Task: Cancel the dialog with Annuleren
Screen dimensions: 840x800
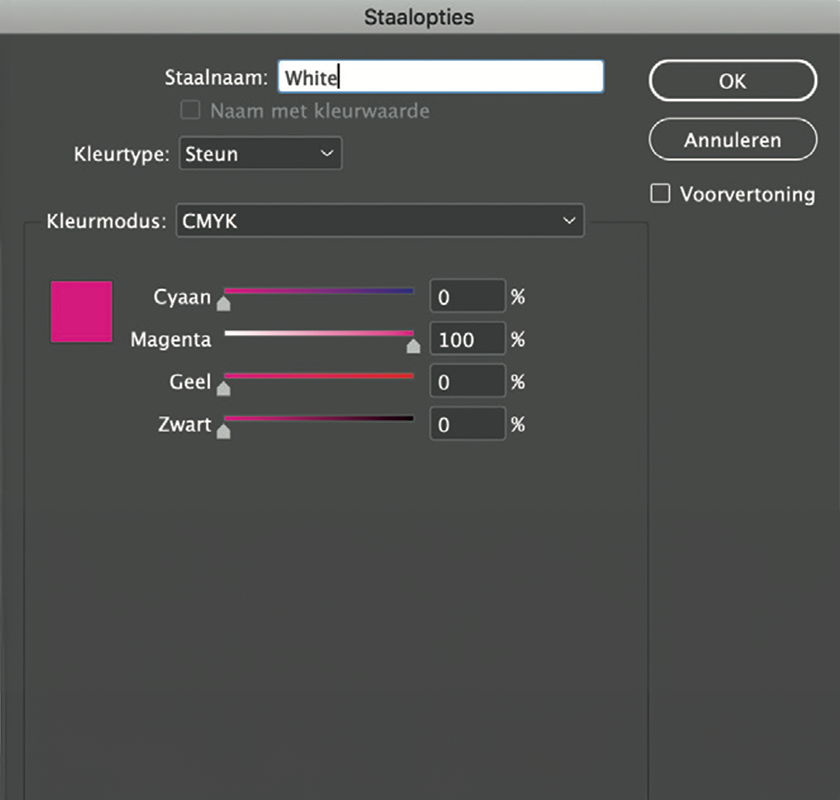Action: (733, 140)
